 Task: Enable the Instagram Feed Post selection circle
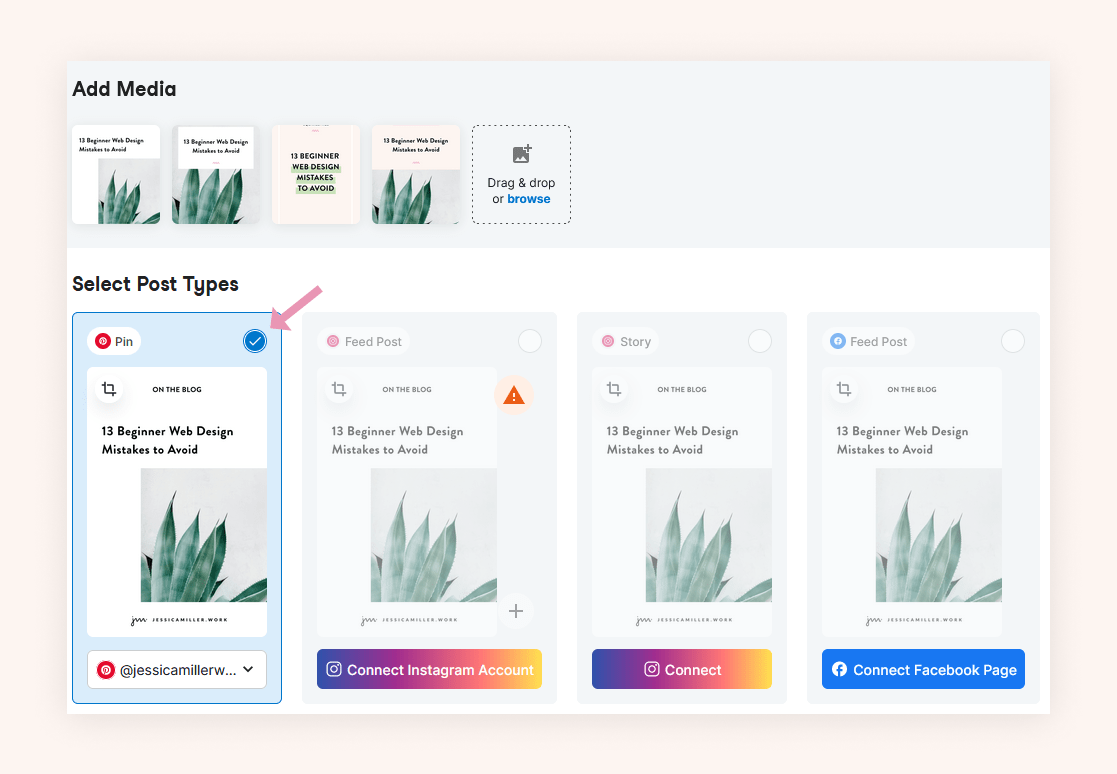530,341
